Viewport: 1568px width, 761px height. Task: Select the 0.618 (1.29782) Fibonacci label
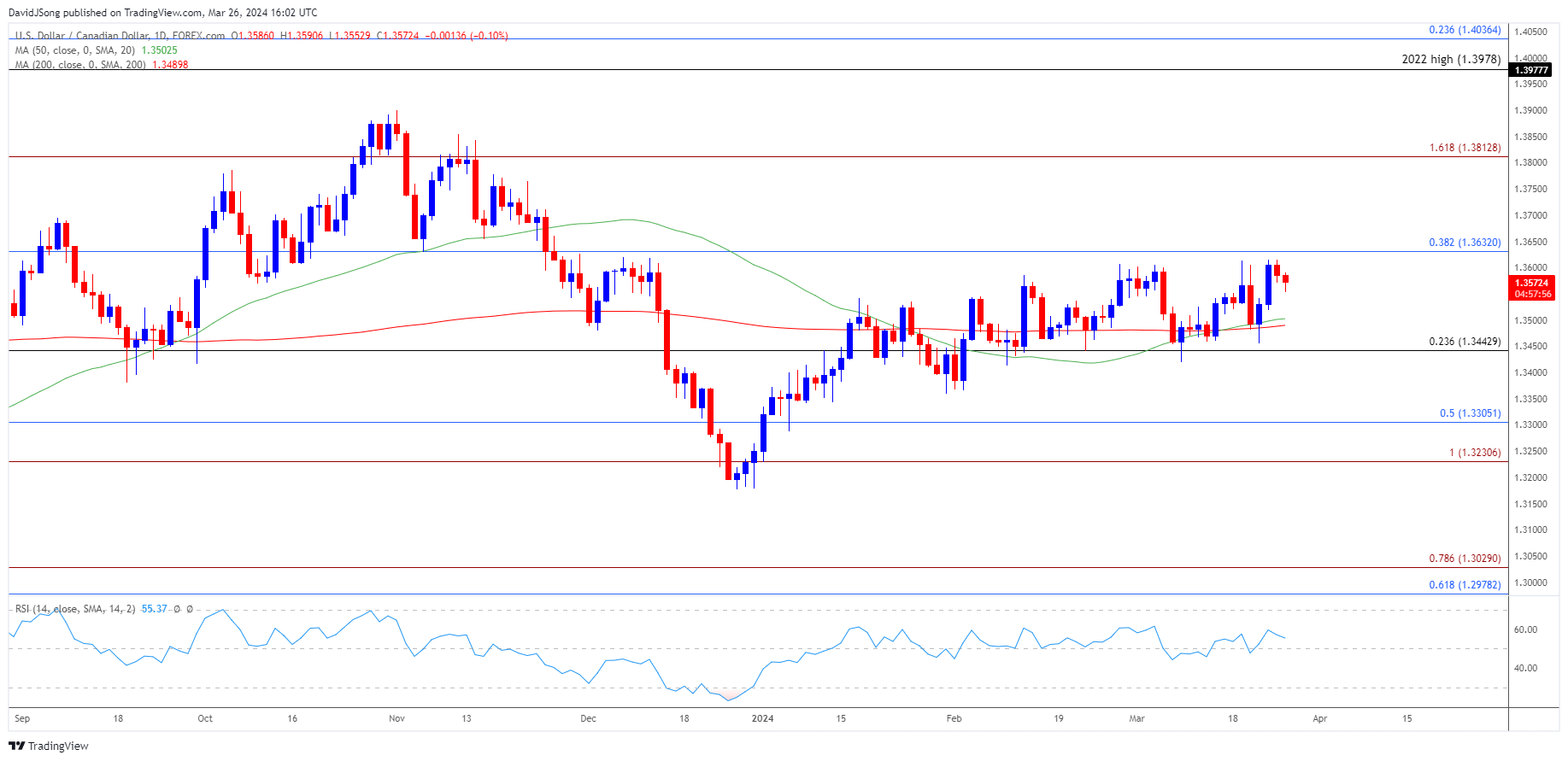(1465, 585)
